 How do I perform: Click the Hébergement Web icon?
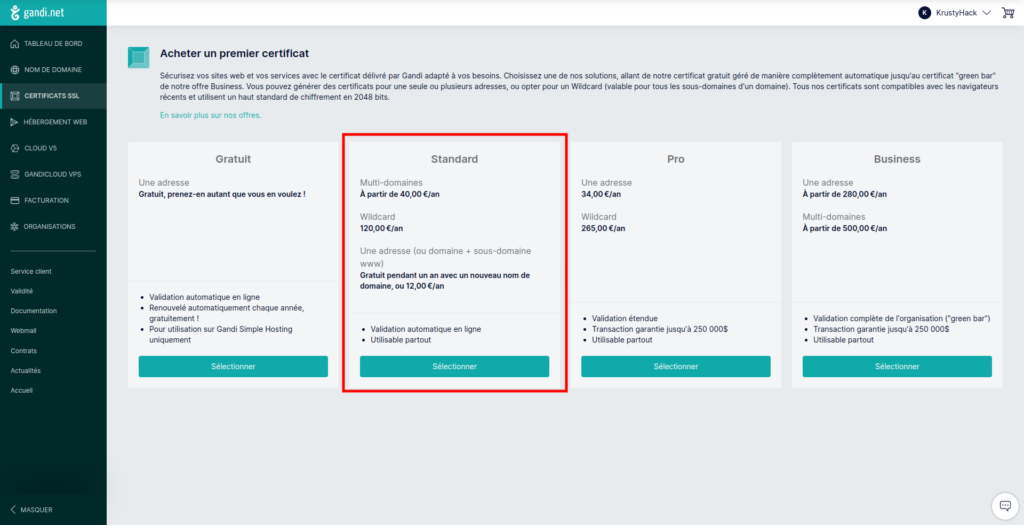click(15, 122)
